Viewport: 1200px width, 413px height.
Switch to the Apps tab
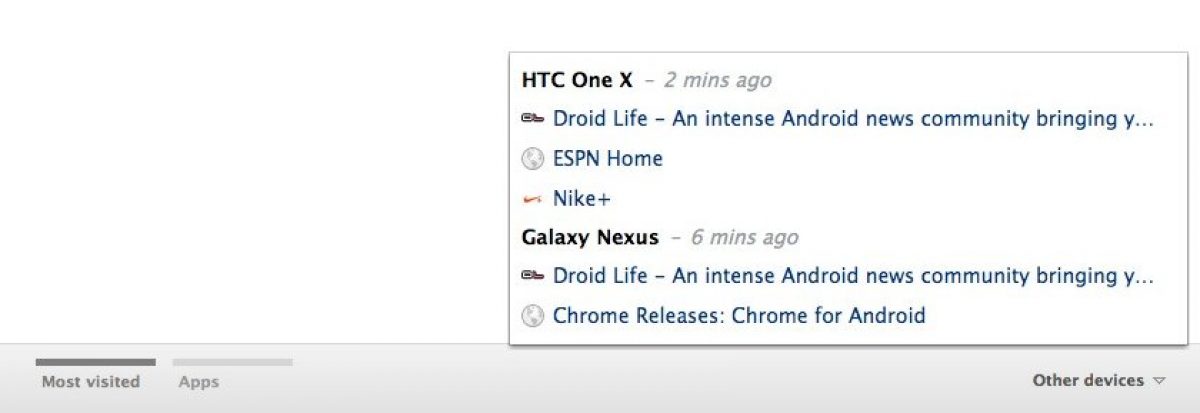pyautogui.click(x=199, y=382)
